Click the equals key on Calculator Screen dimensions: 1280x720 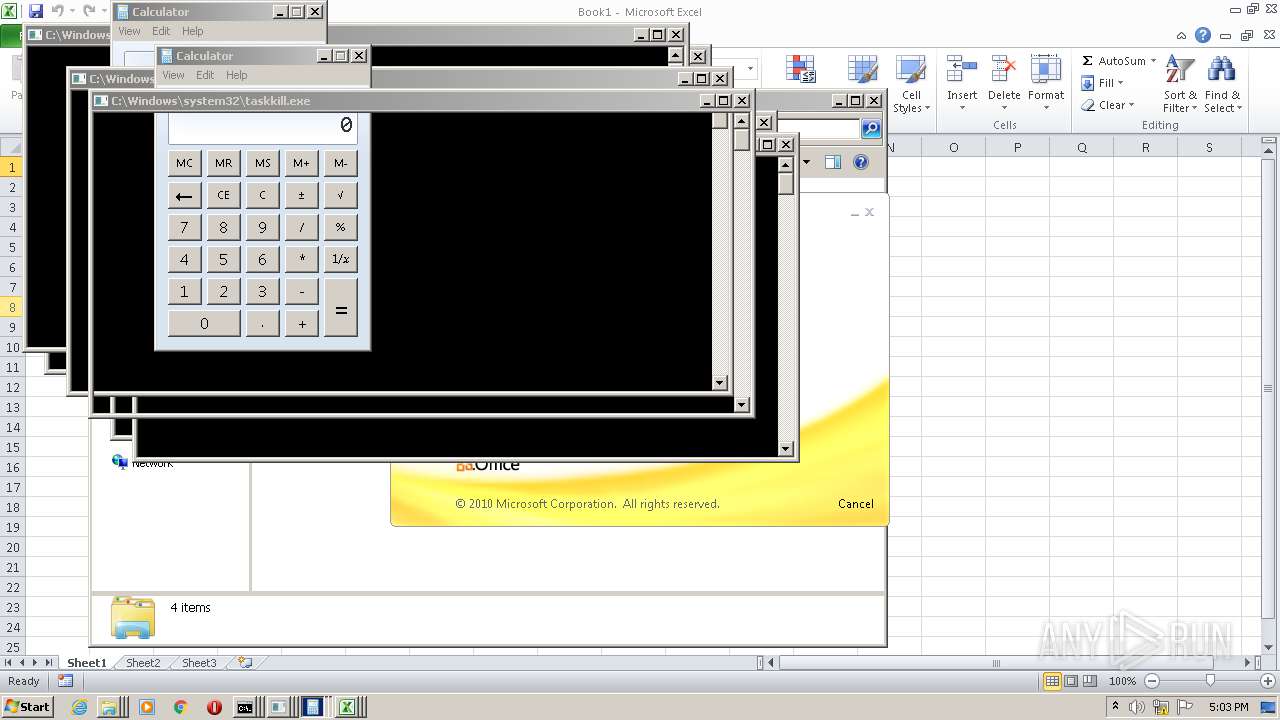[341, 307]
